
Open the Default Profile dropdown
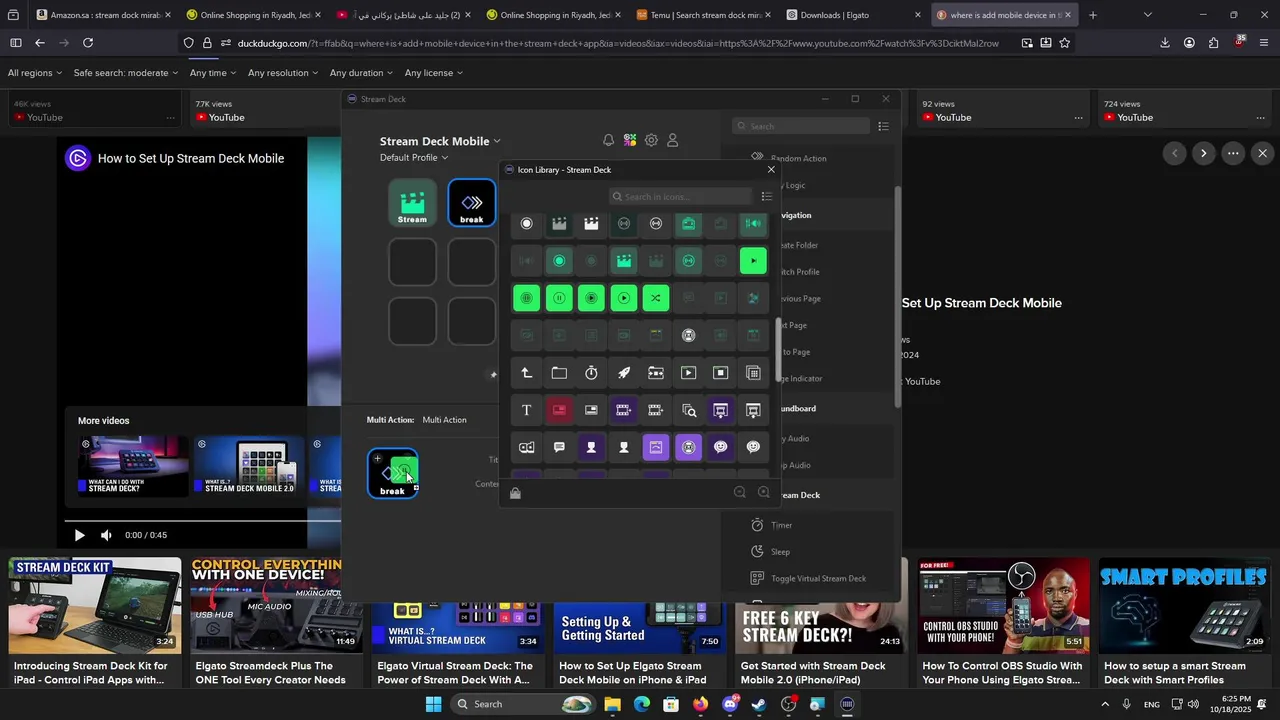414,158
